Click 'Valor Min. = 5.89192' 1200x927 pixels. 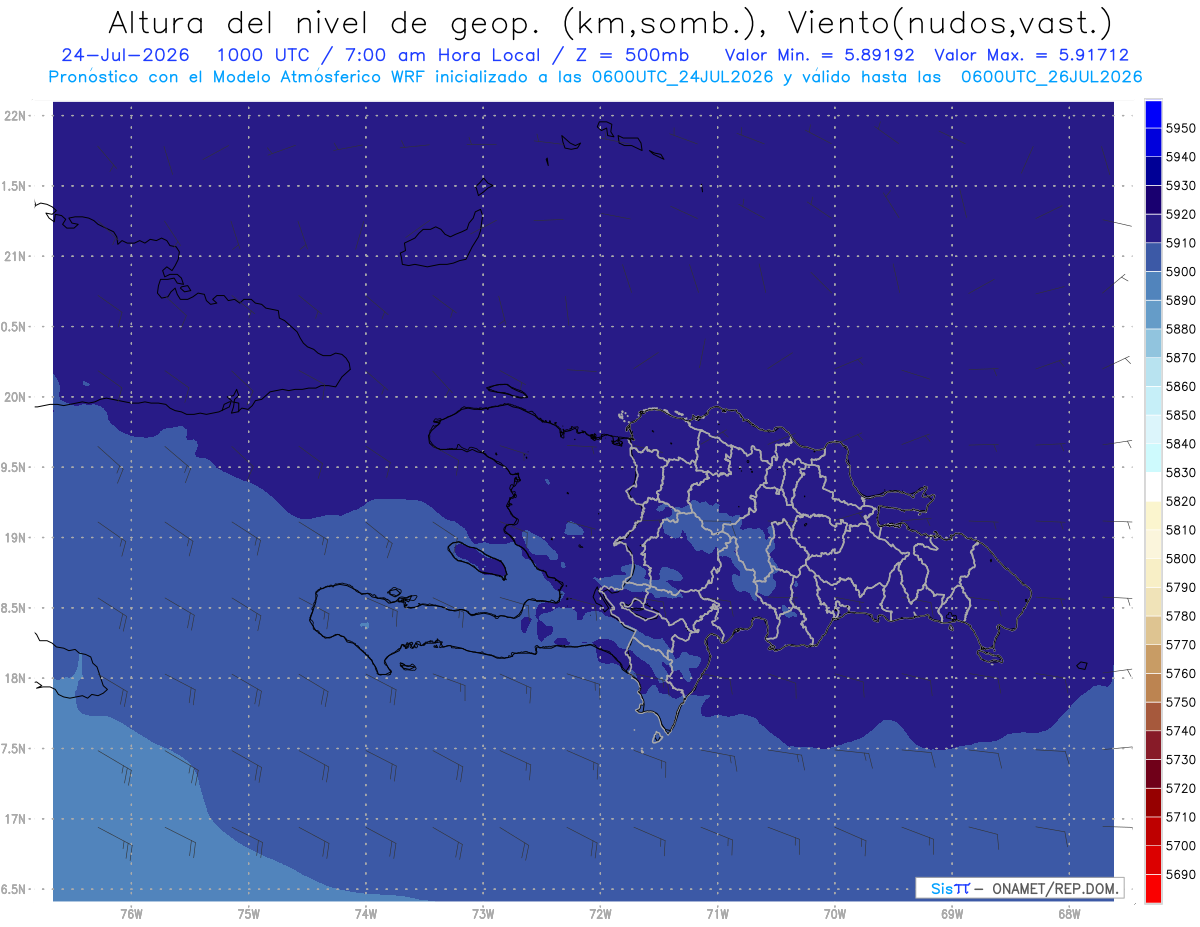819,55
